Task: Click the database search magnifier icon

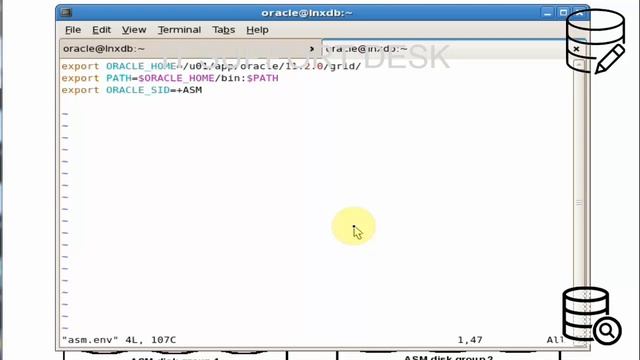Action: (591, 316)
